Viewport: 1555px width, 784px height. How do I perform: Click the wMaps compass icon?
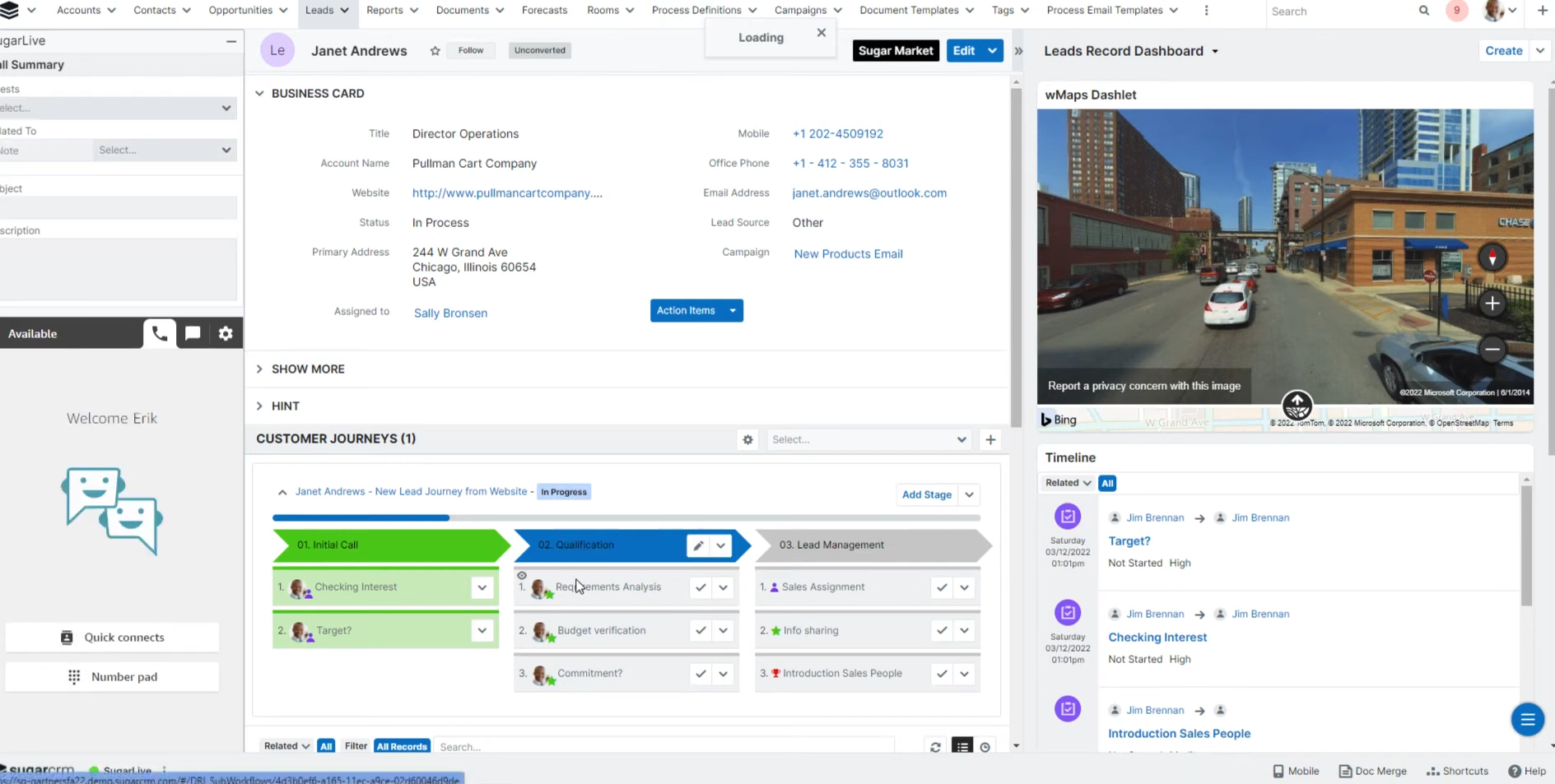(x=1492, y=257)
